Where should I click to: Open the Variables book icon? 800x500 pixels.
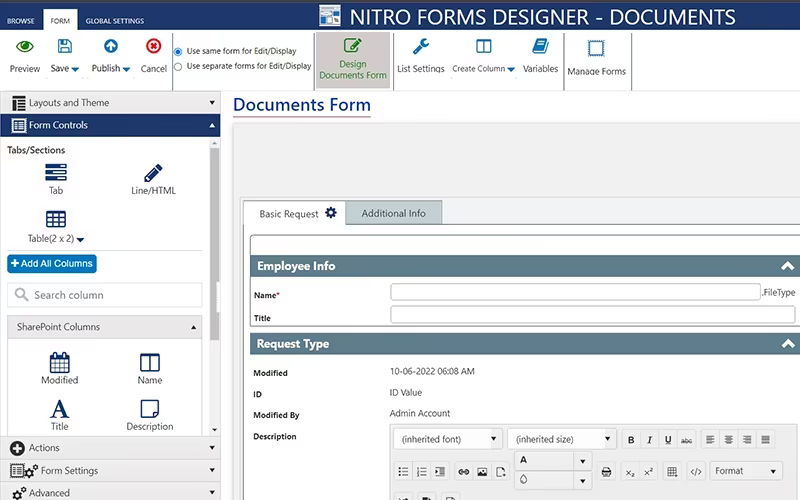[x=540, y=46]
